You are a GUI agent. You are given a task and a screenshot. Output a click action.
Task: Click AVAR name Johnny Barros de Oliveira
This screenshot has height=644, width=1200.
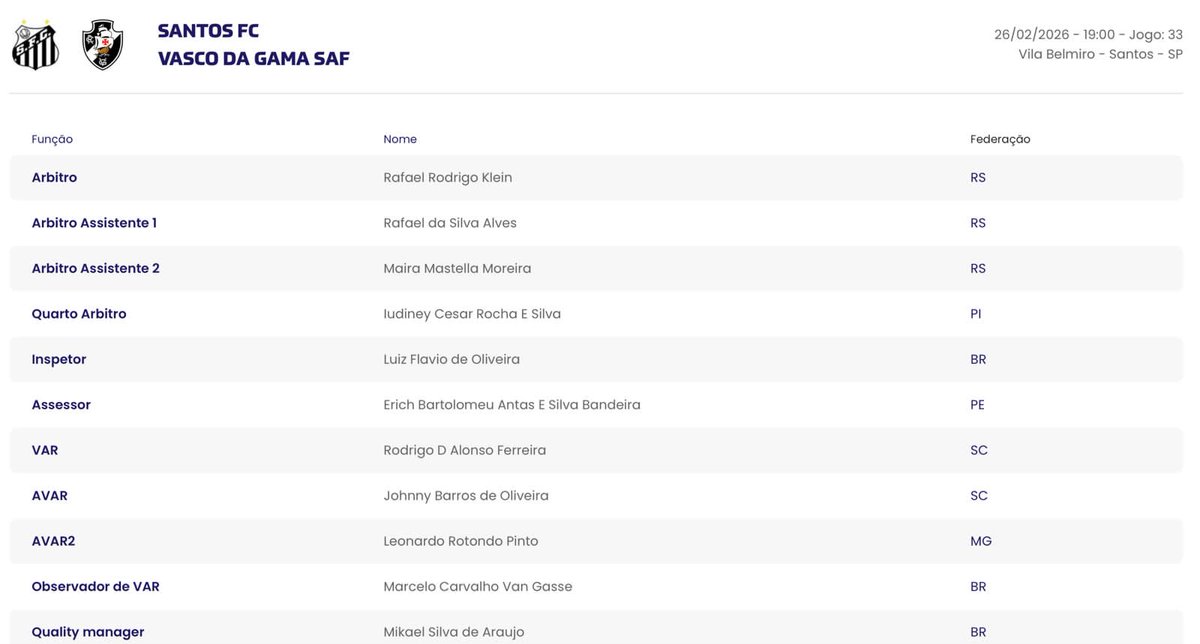[466, 496]
